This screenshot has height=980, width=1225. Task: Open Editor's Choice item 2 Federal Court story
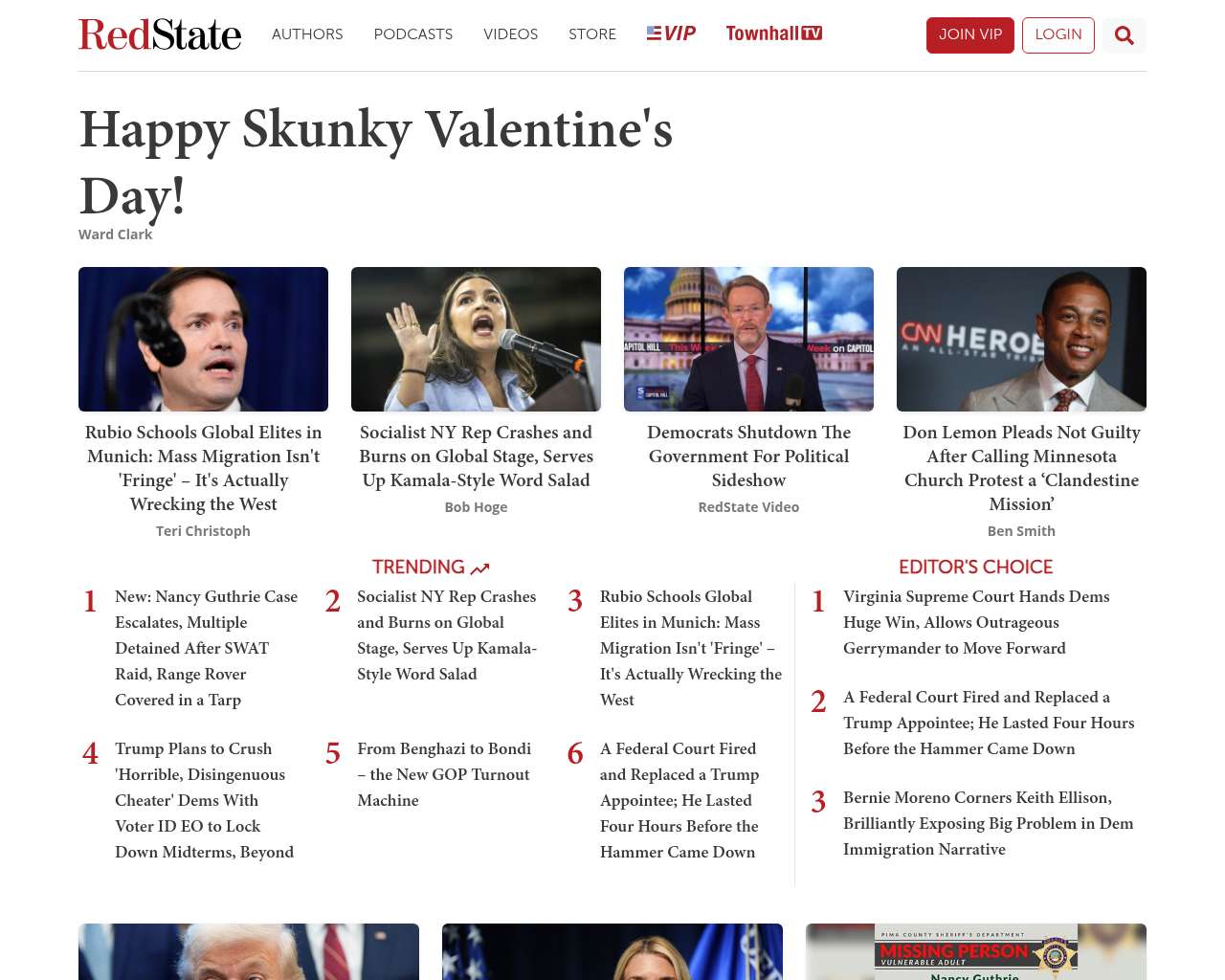coord(989,723)
